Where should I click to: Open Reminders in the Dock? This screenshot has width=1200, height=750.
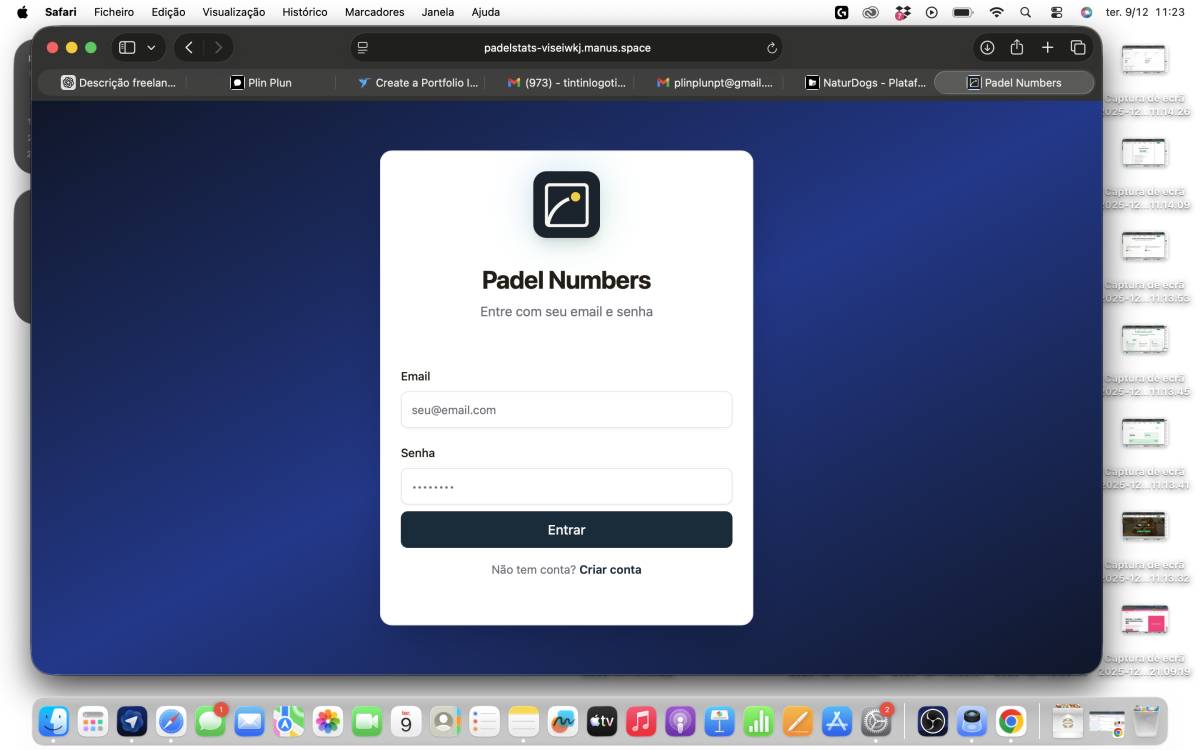point(485,721)
